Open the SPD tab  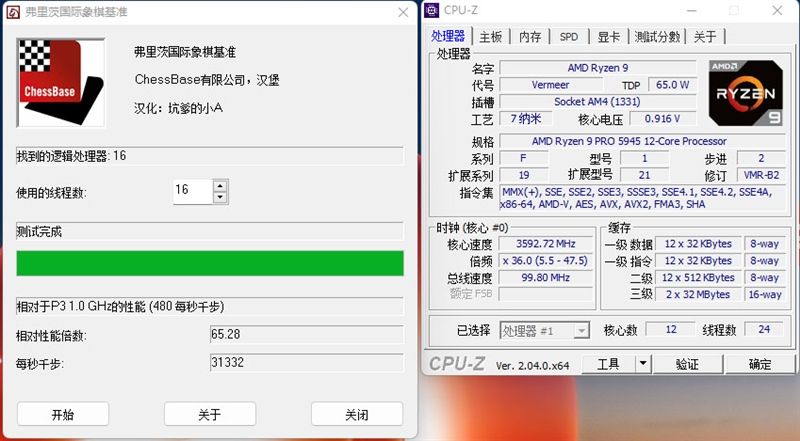pos(569,37)
